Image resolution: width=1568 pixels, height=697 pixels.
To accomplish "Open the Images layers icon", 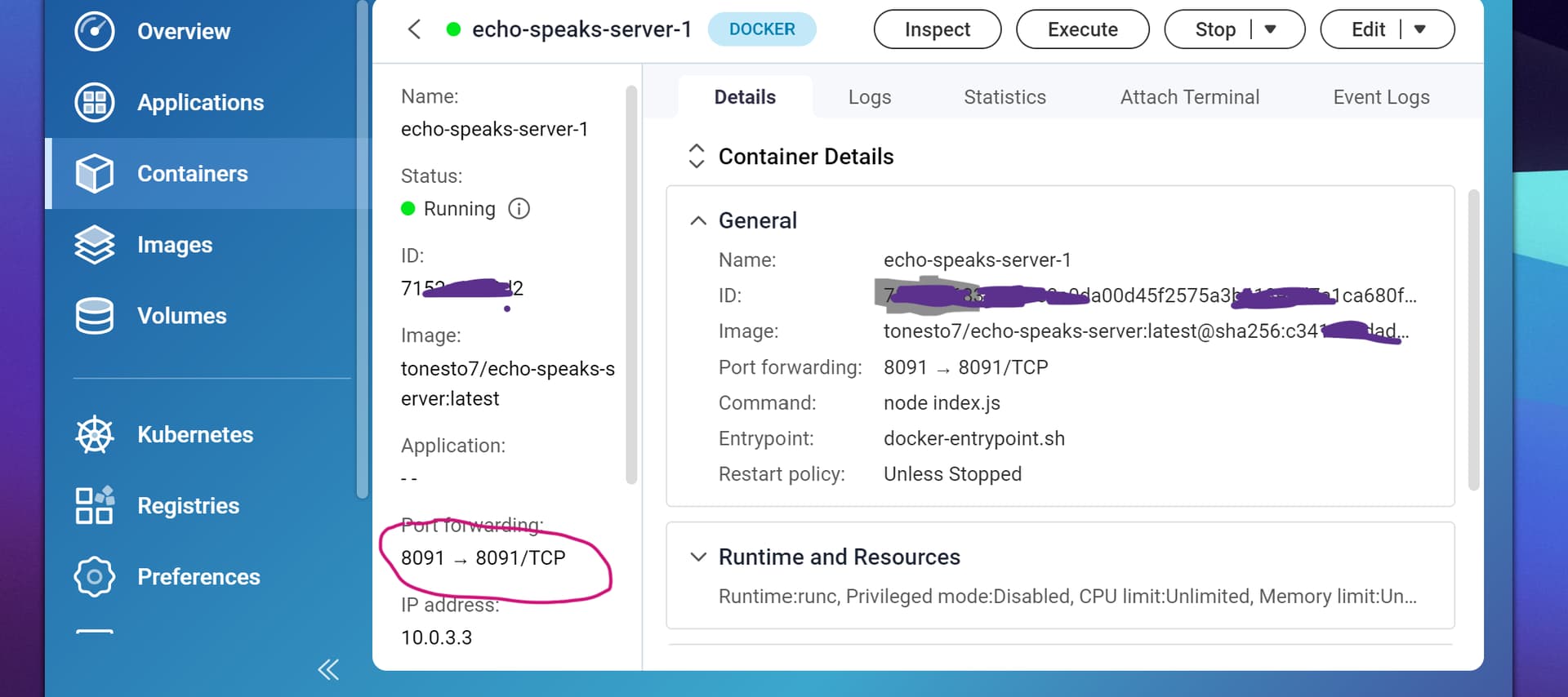I will point(95,245).
